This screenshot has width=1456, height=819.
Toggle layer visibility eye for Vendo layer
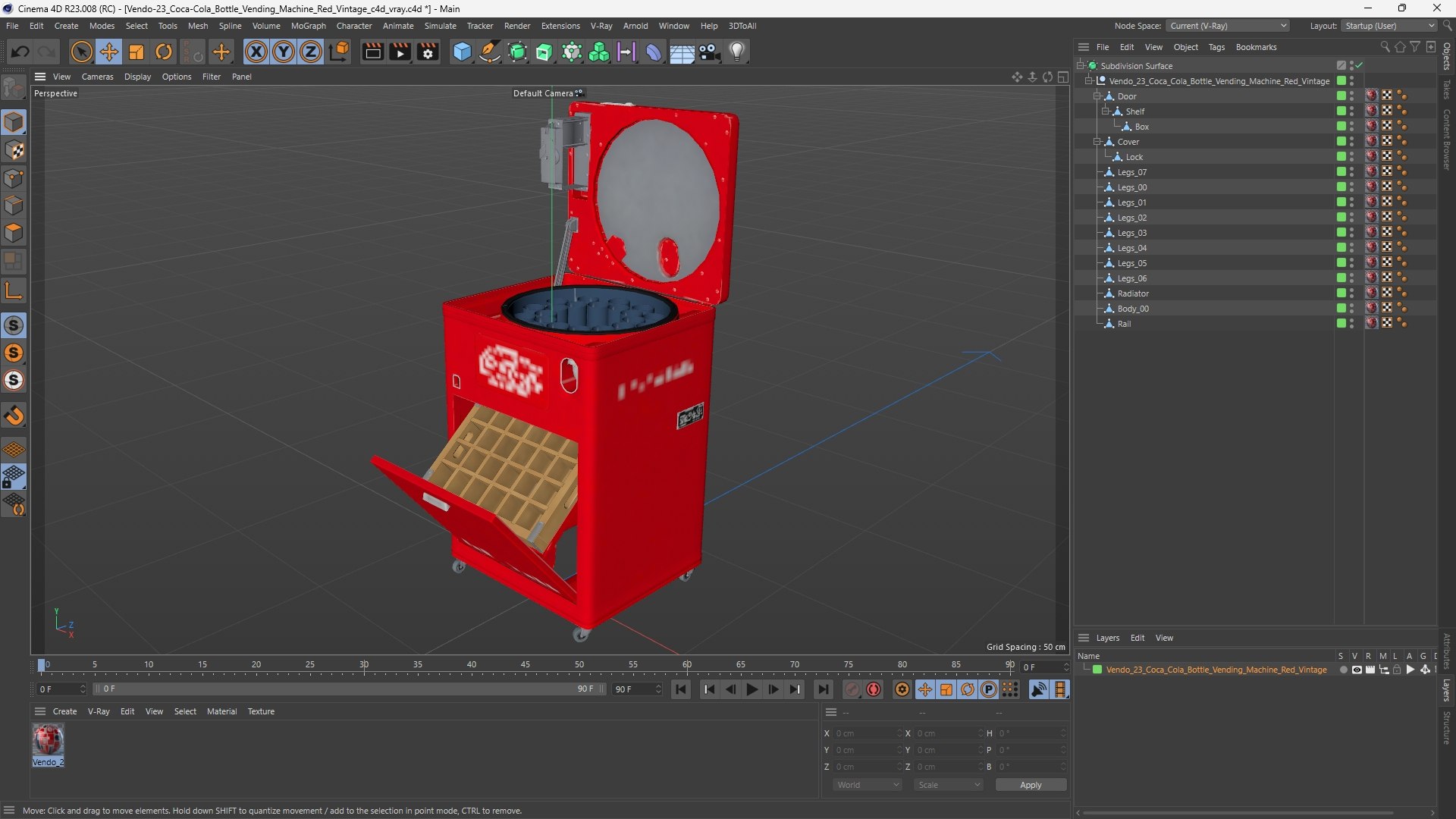tap(1357, 670)
